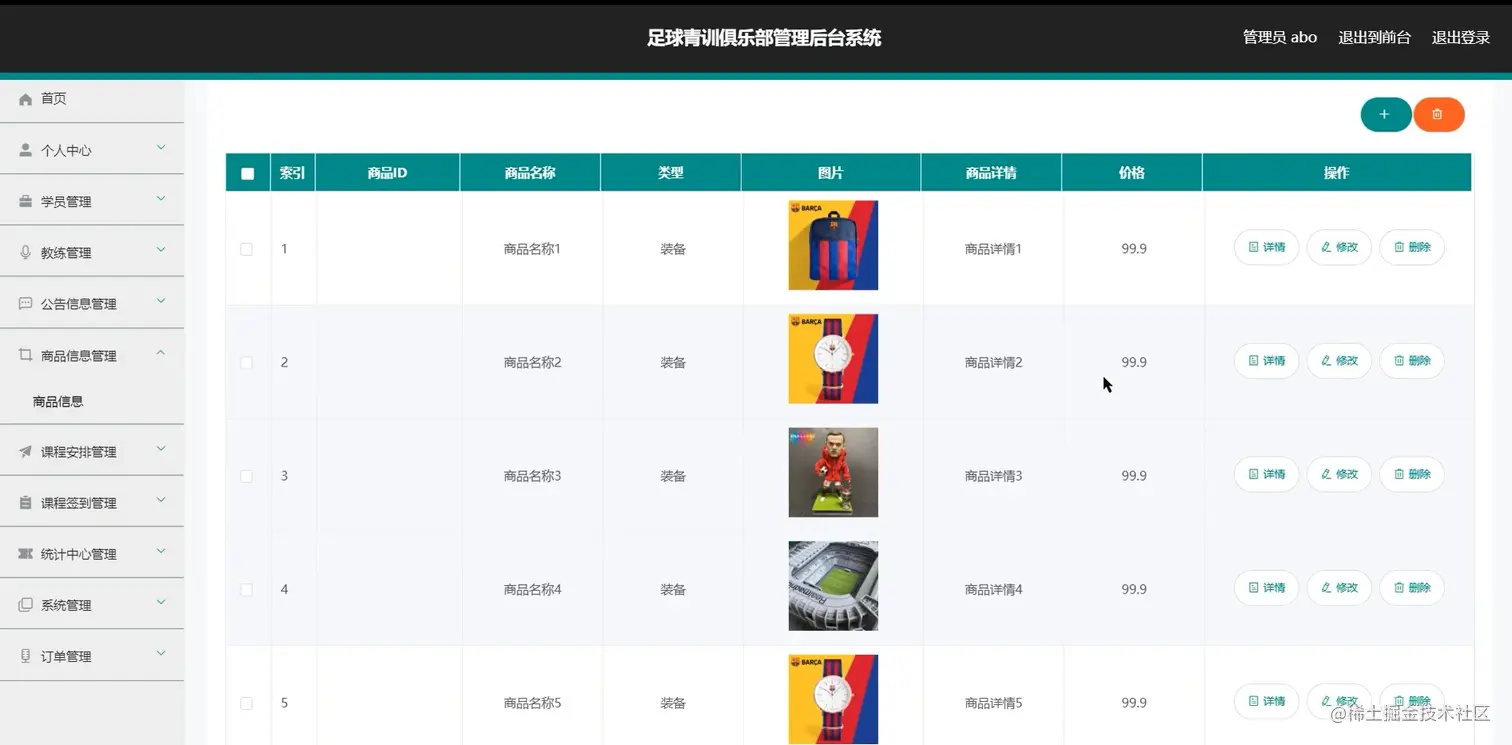
Task: Check the checkbox for row 2
Action: click(x=247, y=362)
